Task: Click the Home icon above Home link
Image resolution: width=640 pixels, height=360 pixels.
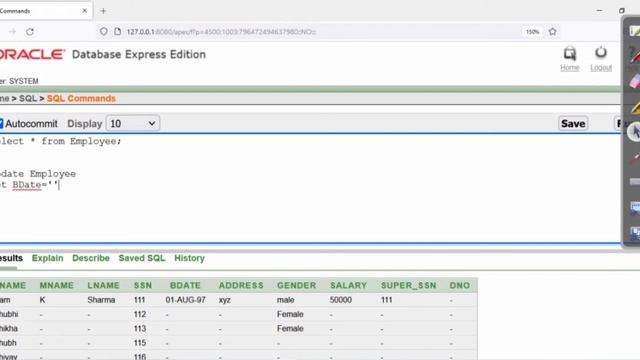Action: (x=570, y=53)
